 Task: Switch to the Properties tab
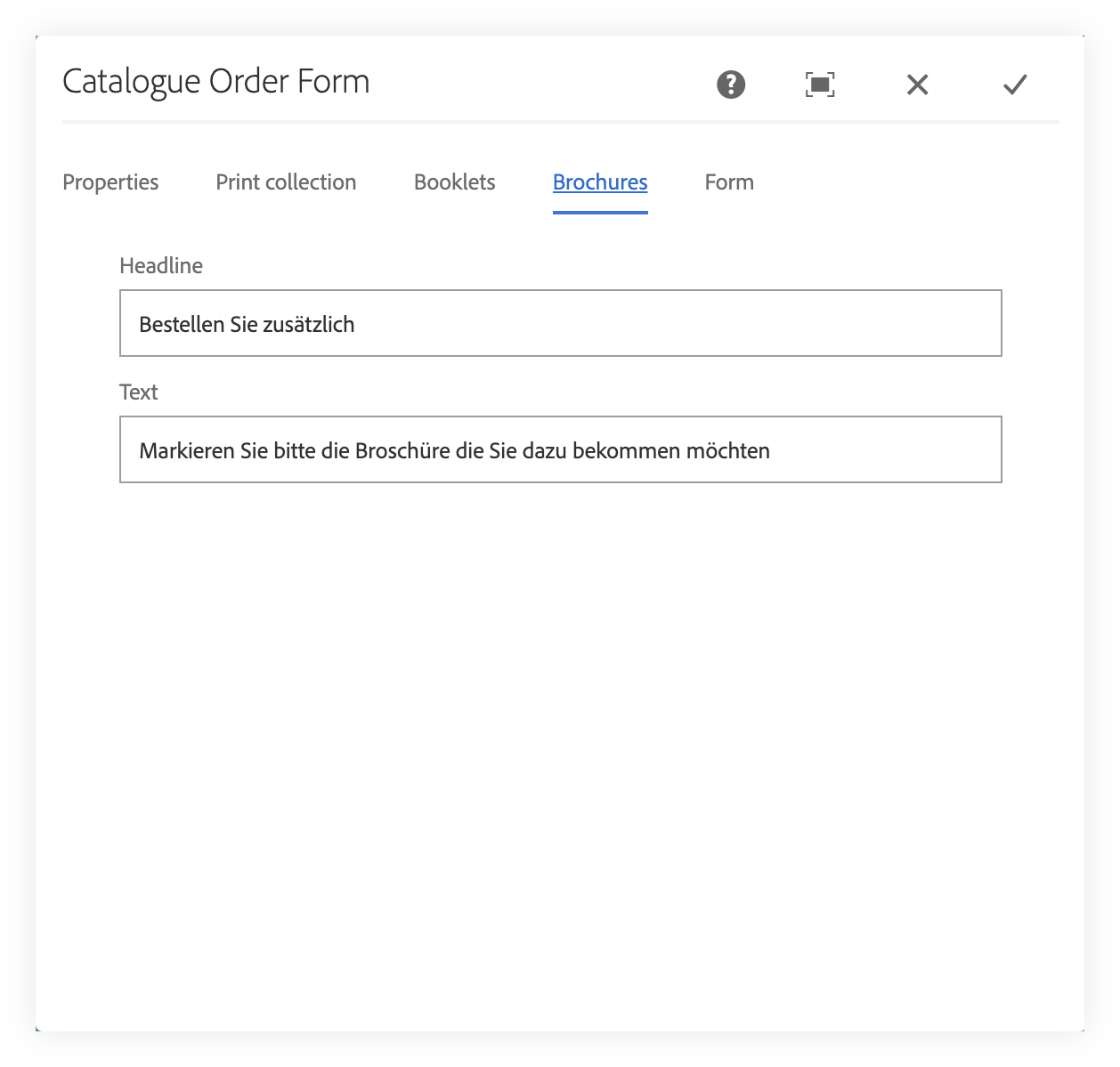click(110, 182)
